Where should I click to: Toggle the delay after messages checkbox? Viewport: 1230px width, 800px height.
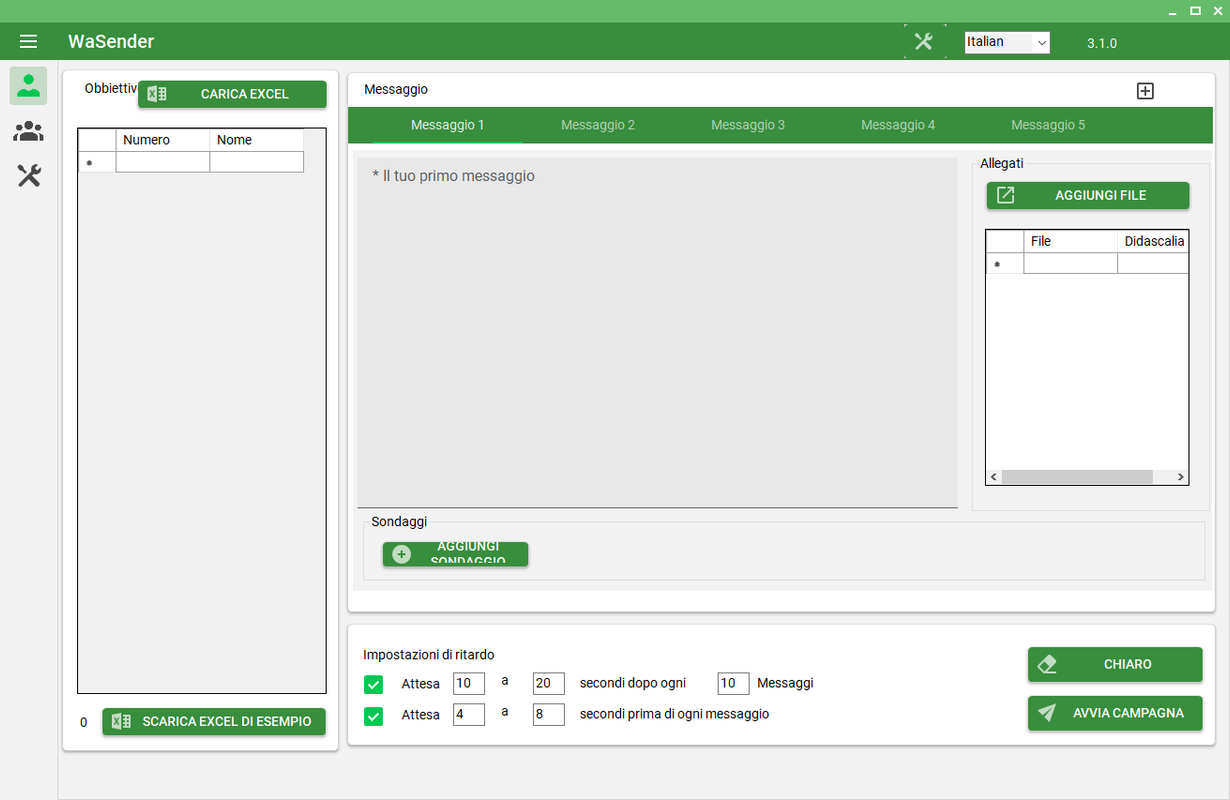point(374,684)
